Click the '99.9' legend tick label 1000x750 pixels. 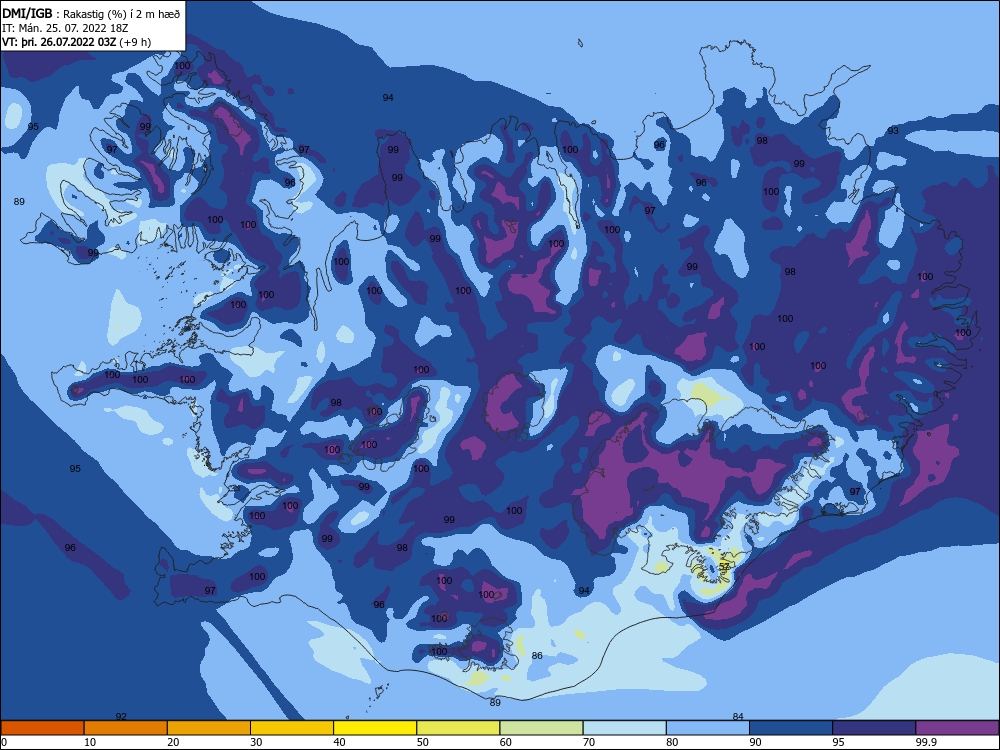[926, 742]
